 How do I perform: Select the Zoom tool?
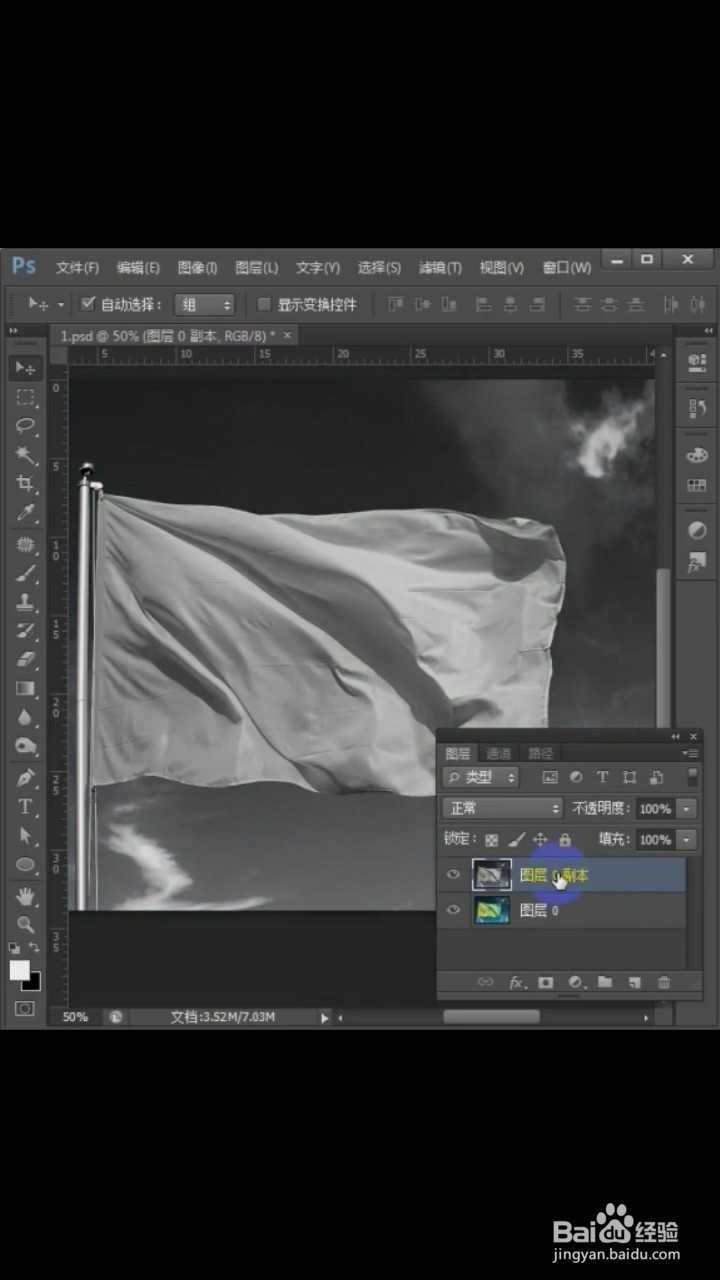click(25, 925)
